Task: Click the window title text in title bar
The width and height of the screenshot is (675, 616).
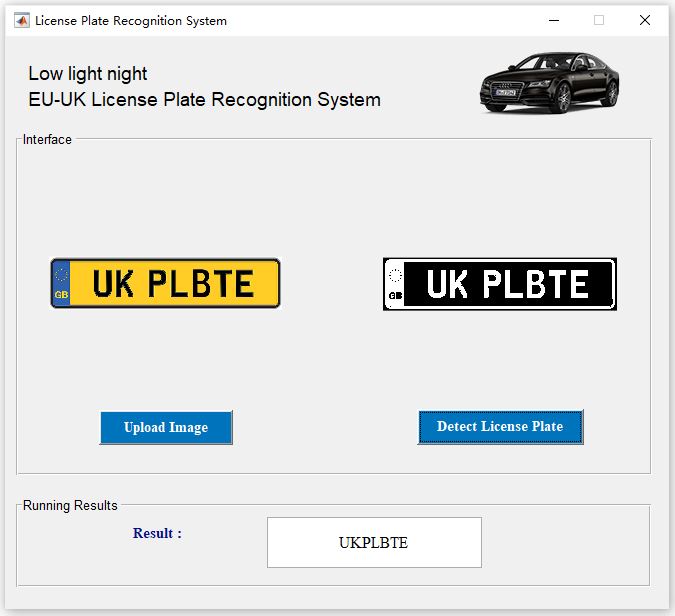Action: (131, 21)
